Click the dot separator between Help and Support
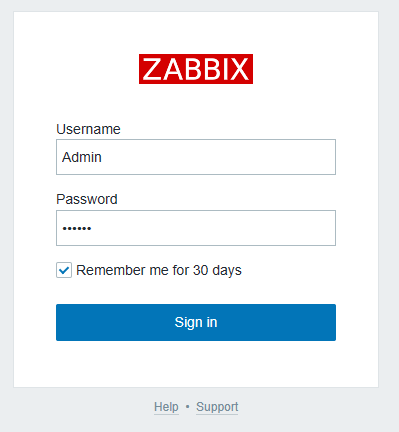This screenshot has width=399, height=432. coord(187,407)
